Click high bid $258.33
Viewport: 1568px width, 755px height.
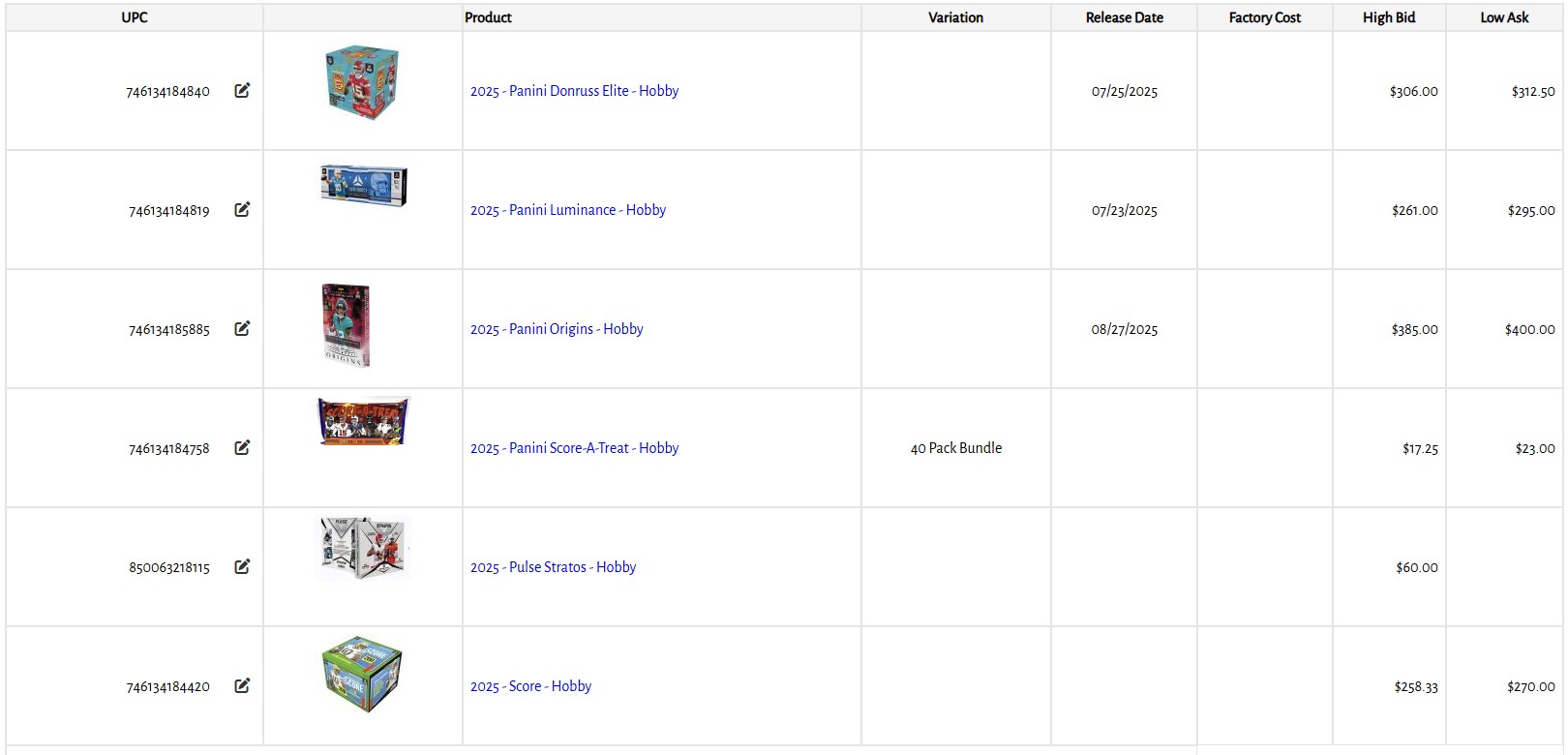1416,687
